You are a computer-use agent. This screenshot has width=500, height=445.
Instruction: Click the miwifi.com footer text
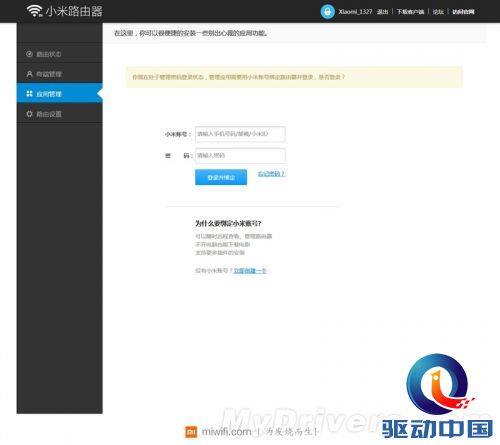pos(226,432)
